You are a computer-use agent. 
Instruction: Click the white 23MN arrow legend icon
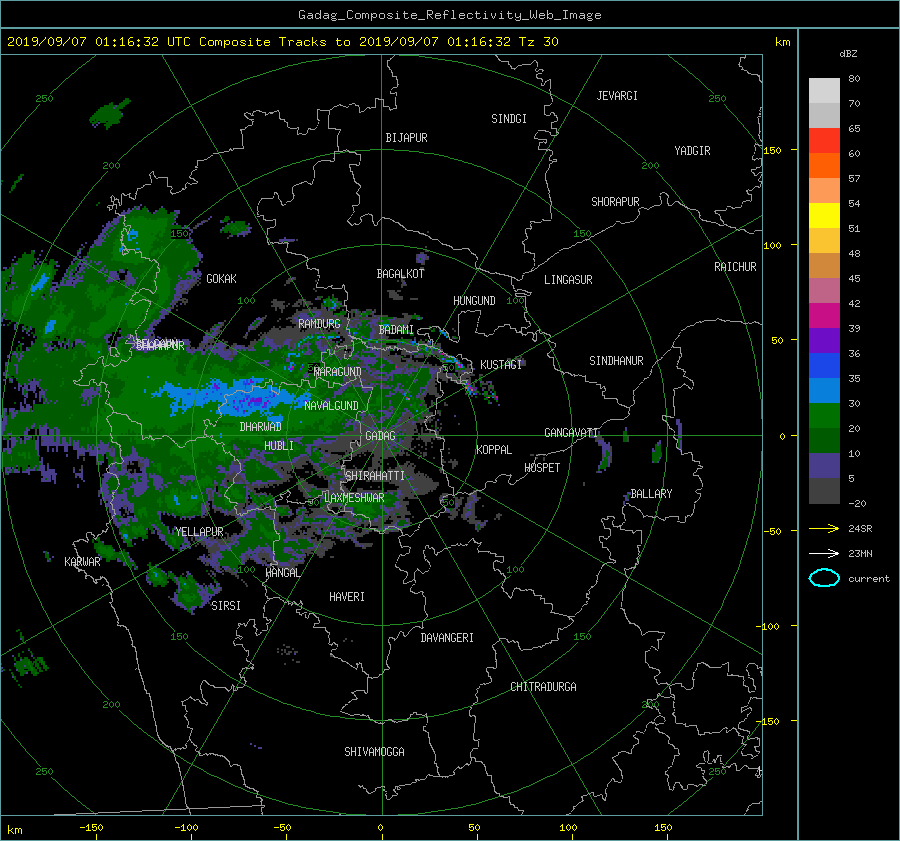824,554
